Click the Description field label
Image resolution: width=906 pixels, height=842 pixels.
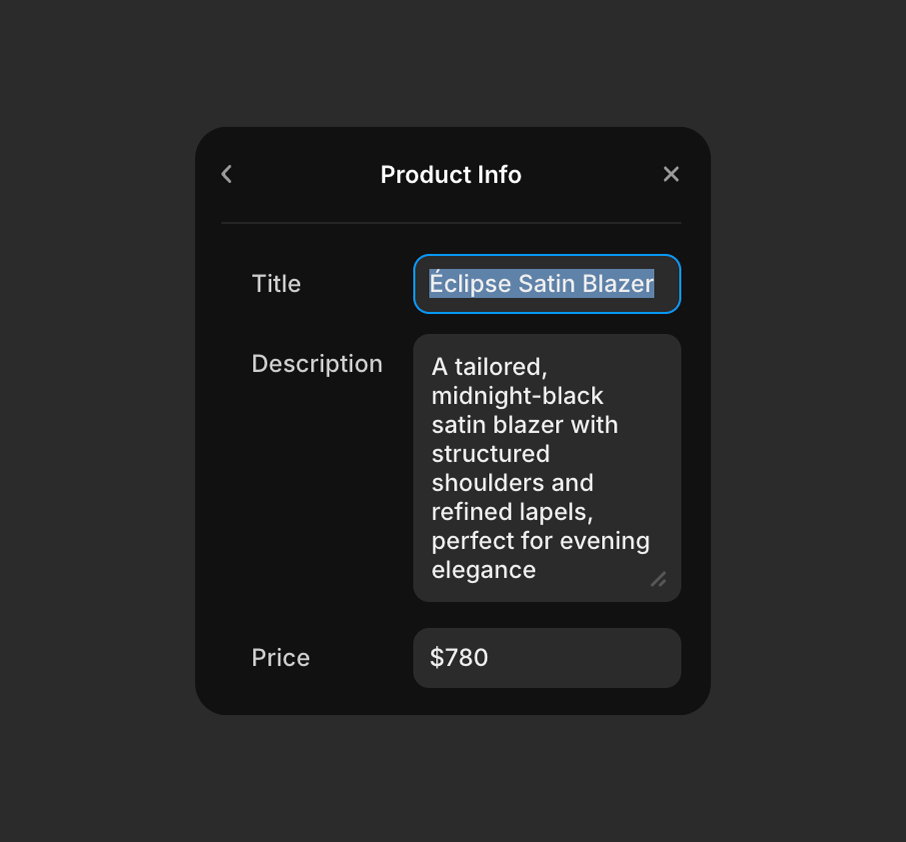point(317,364)
